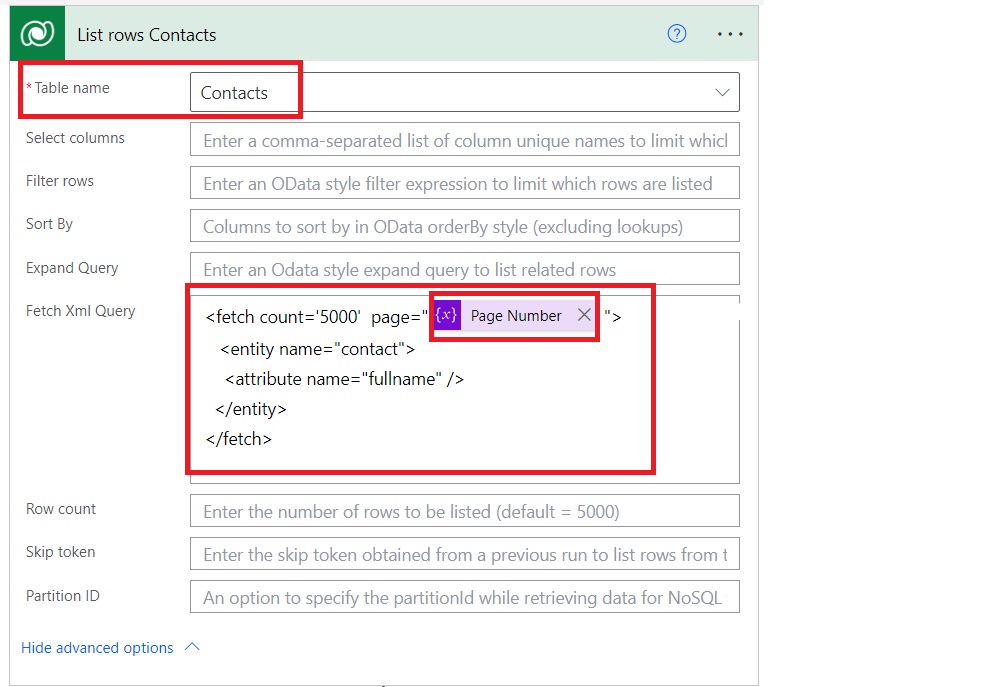
Task: Open the ellipsis more options menu
Action: [x=730, y=34]
